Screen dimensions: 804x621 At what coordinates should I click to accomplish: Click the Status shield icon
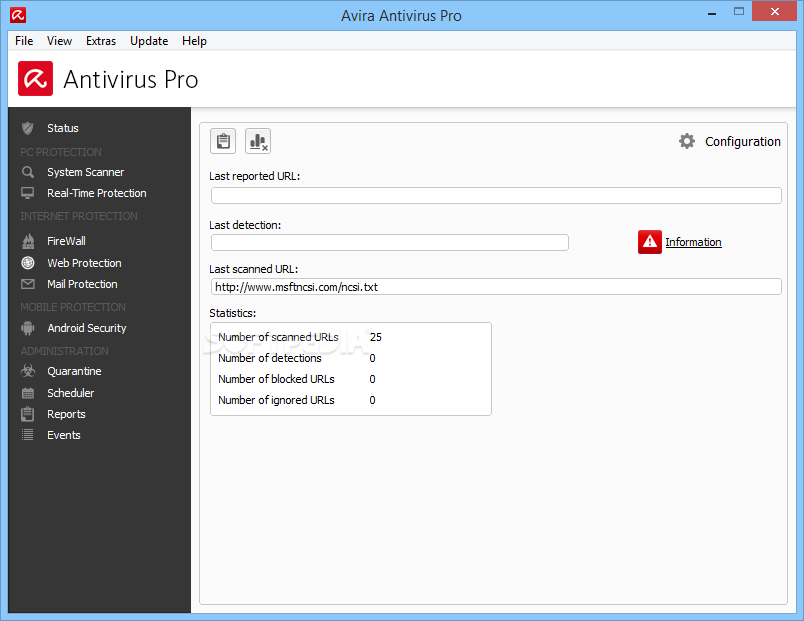point(28,128)
